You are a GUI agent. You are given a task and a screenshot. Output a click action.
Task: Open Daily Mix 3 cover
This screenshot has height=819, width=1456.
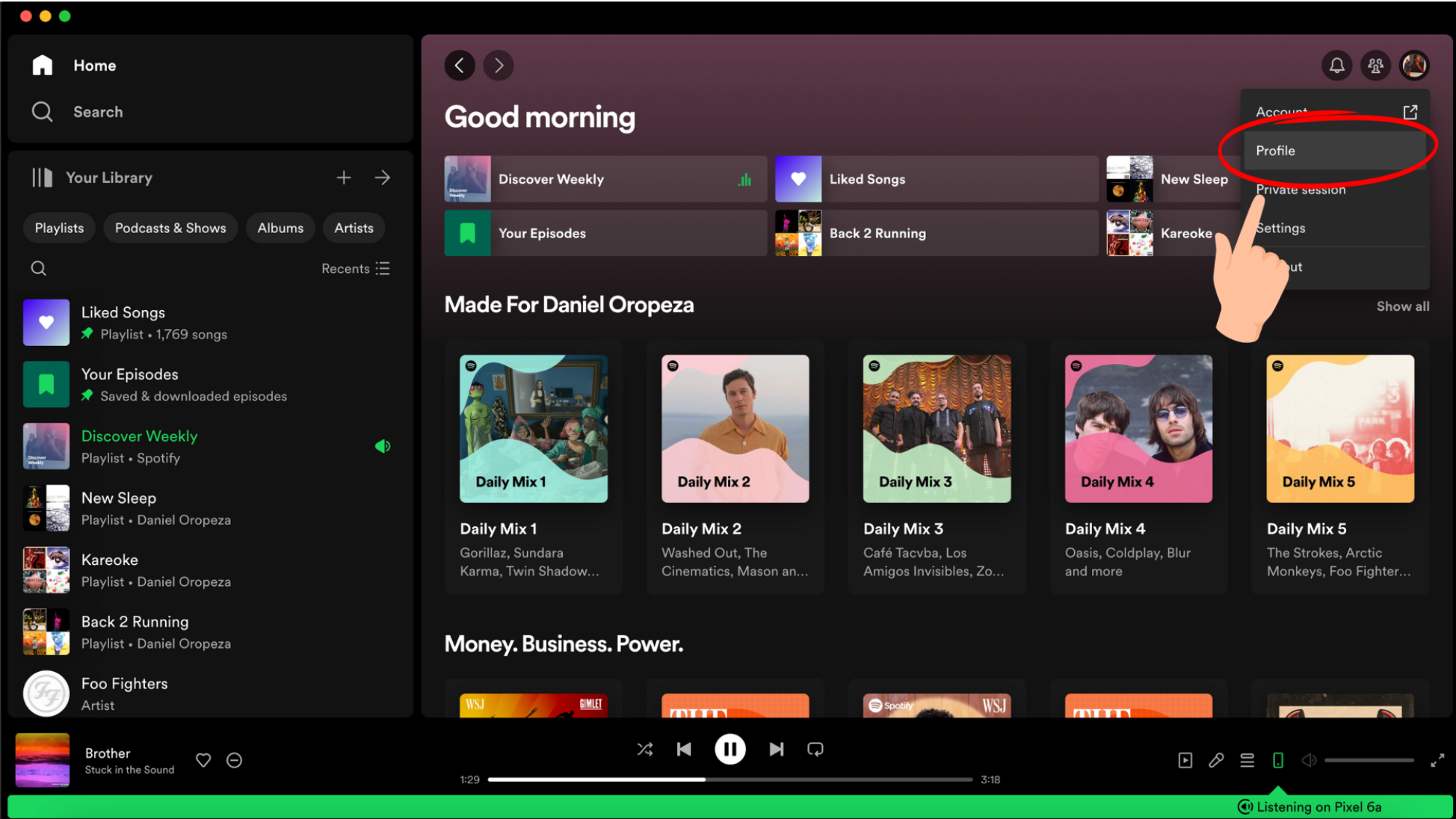[937, 429]
